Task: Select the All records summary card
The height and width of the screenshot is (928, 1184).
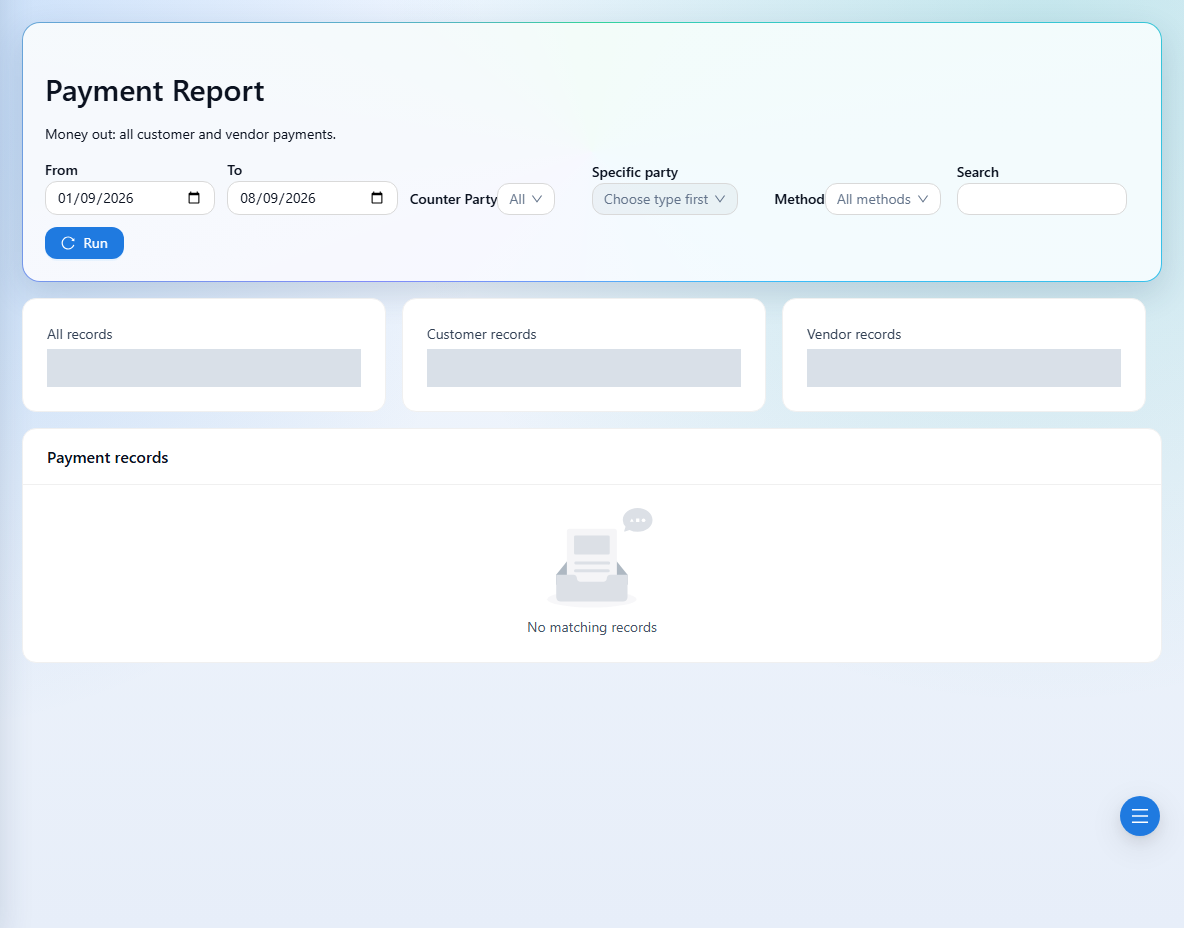Action: (x=204, y=355)
